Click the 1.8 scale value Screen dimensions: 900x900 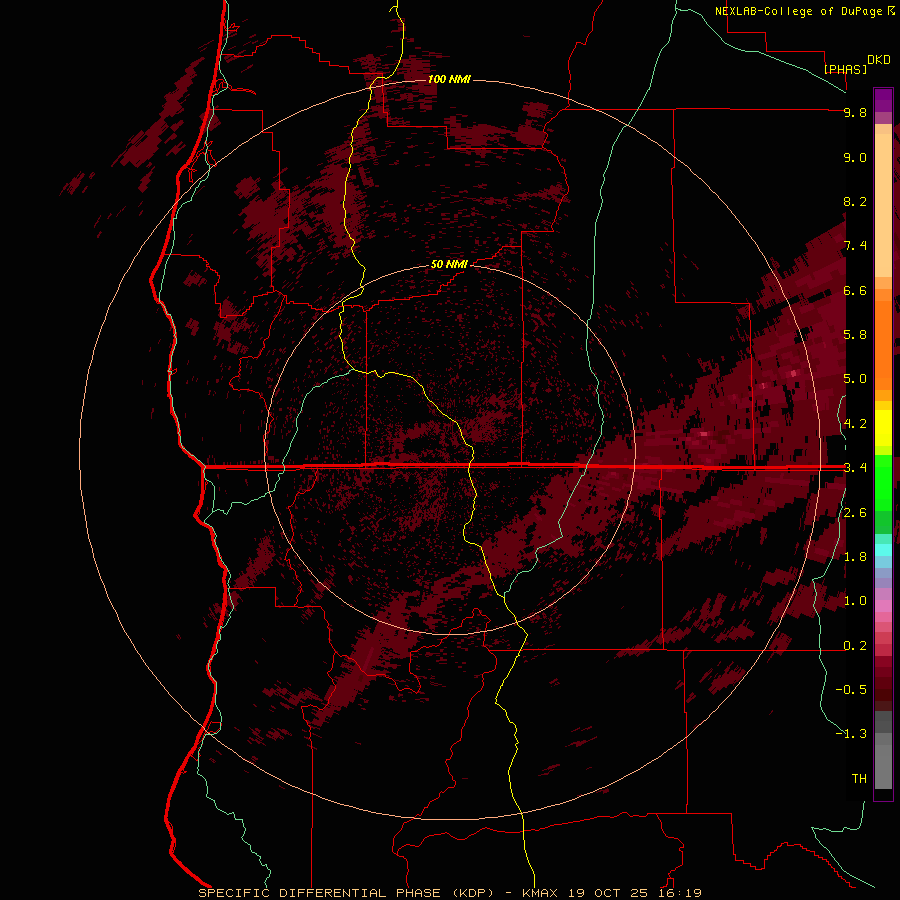point(855,557)
